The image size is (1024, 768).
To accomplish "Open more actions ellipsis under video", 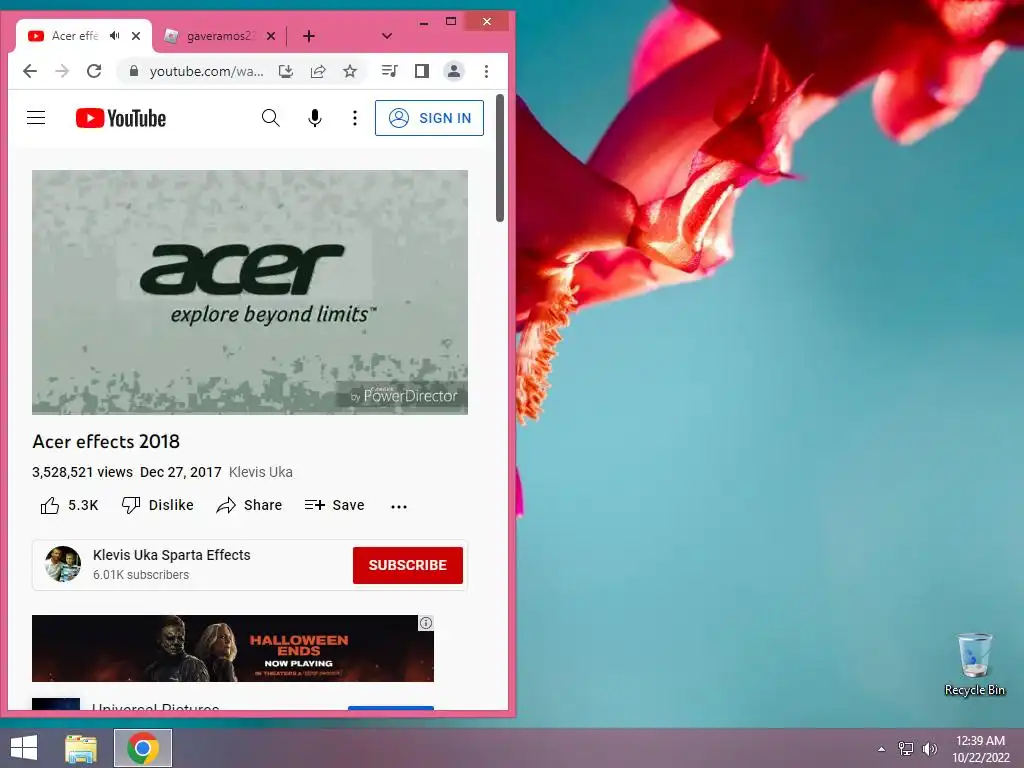I will coord(399,506).
